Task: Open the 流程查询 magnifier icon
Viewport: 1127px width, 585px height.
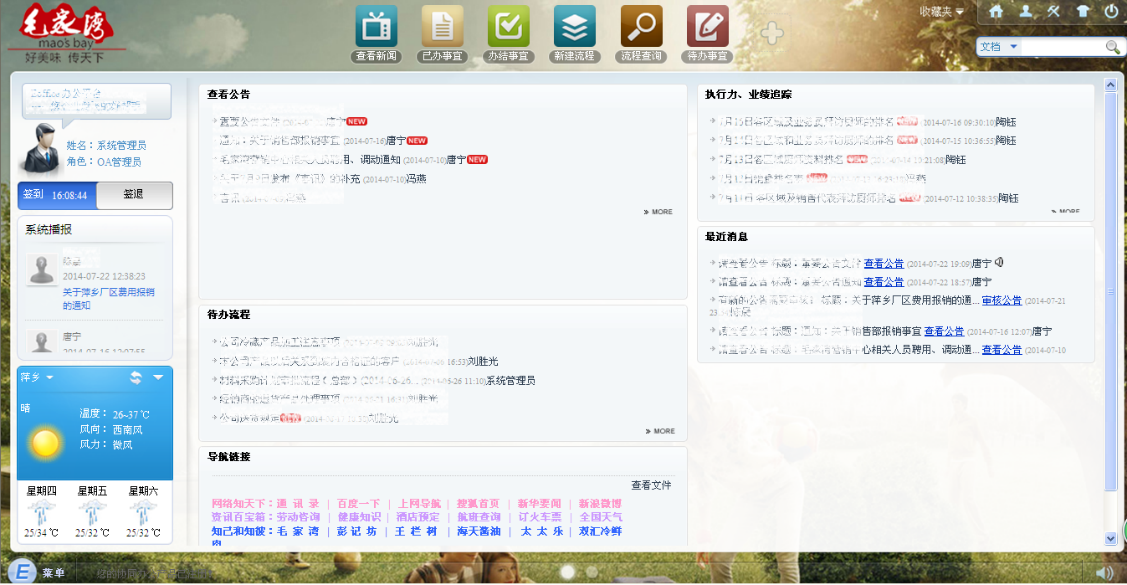Action: tap(641, 27)
